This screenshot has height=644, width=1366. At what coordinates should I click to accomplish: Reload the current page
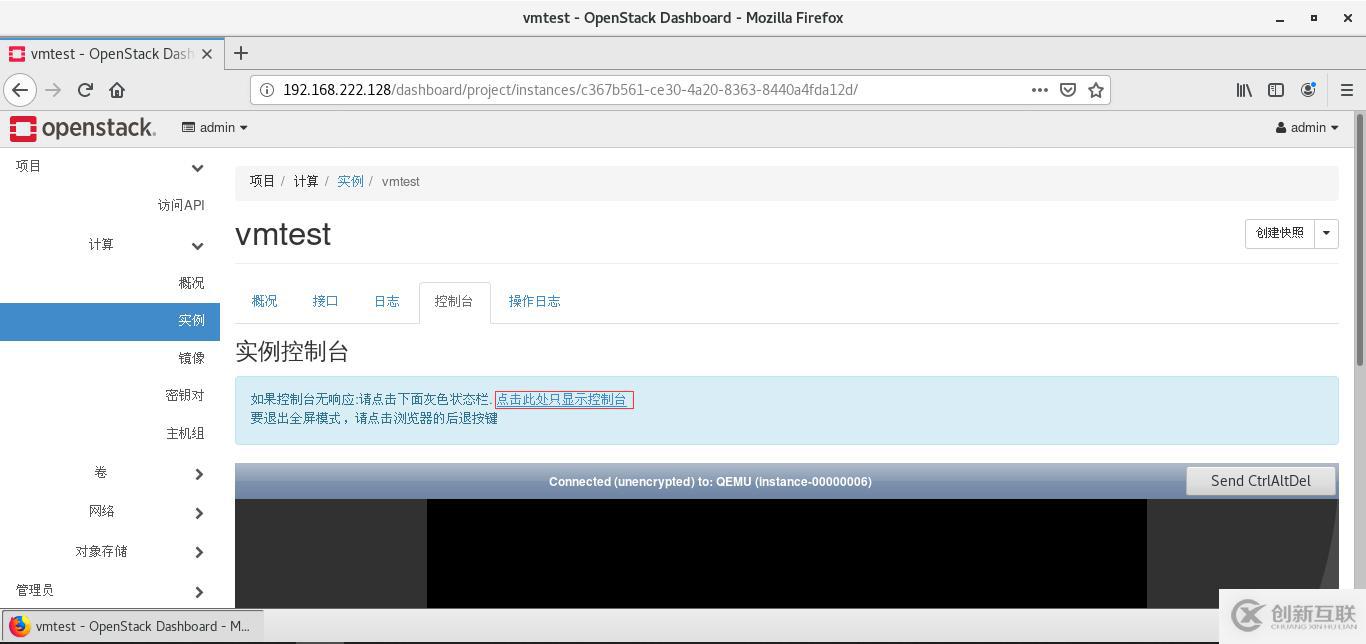85,90
